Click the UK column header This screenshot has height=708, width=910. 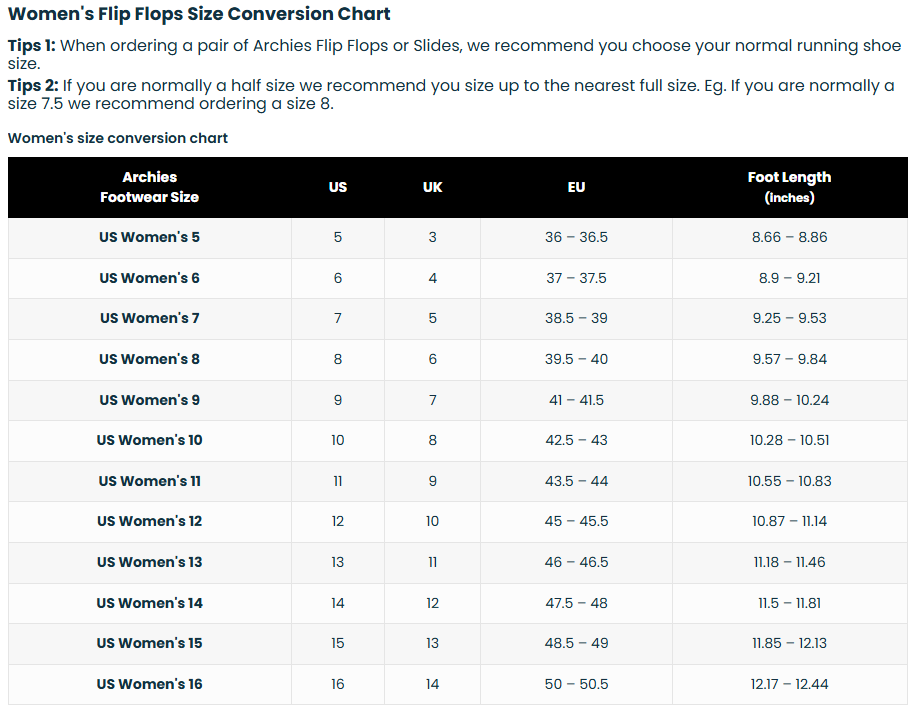pyautogui.click(x=432, y=187)
